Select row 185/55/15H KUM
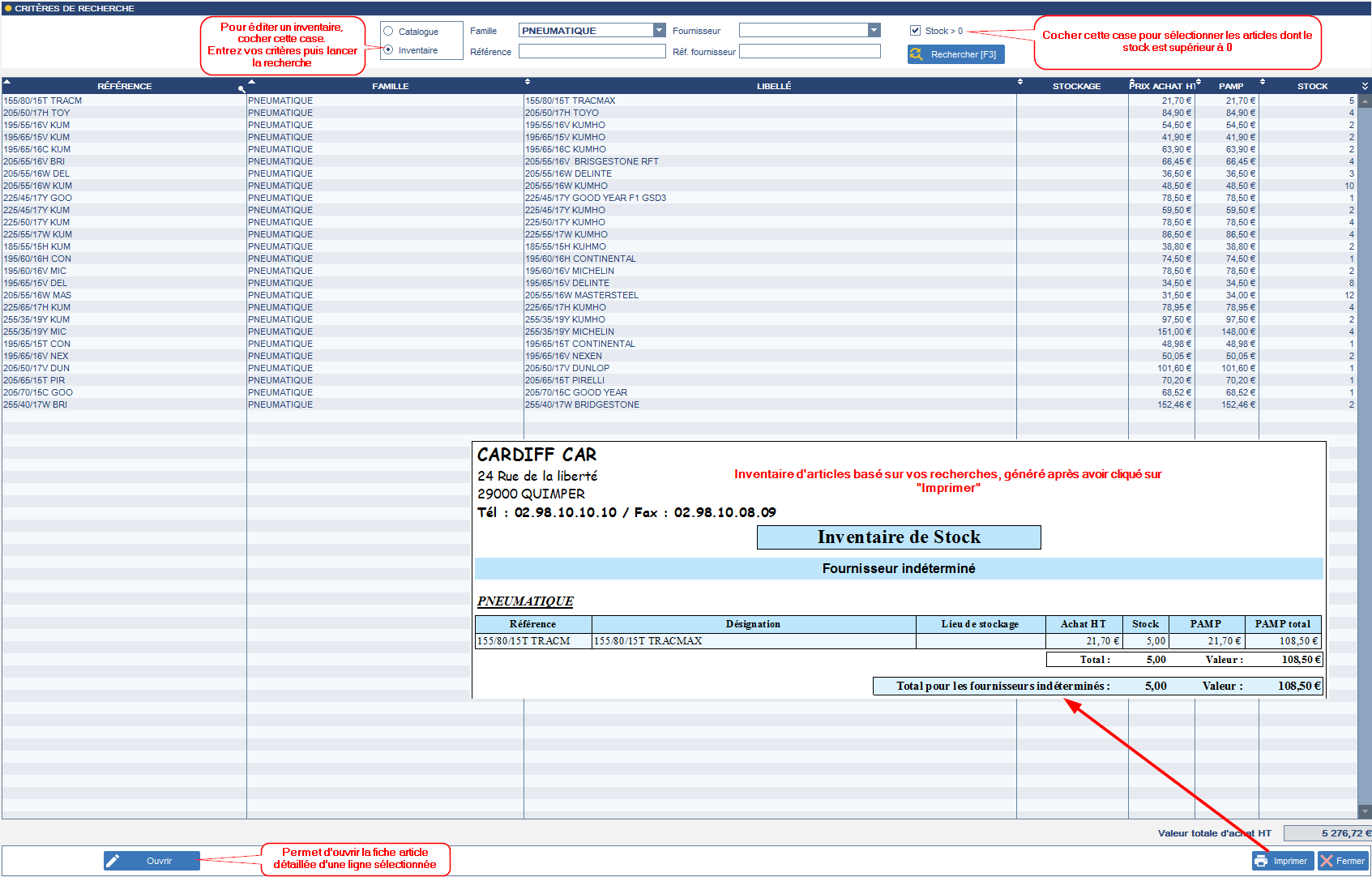 point(679,246)
